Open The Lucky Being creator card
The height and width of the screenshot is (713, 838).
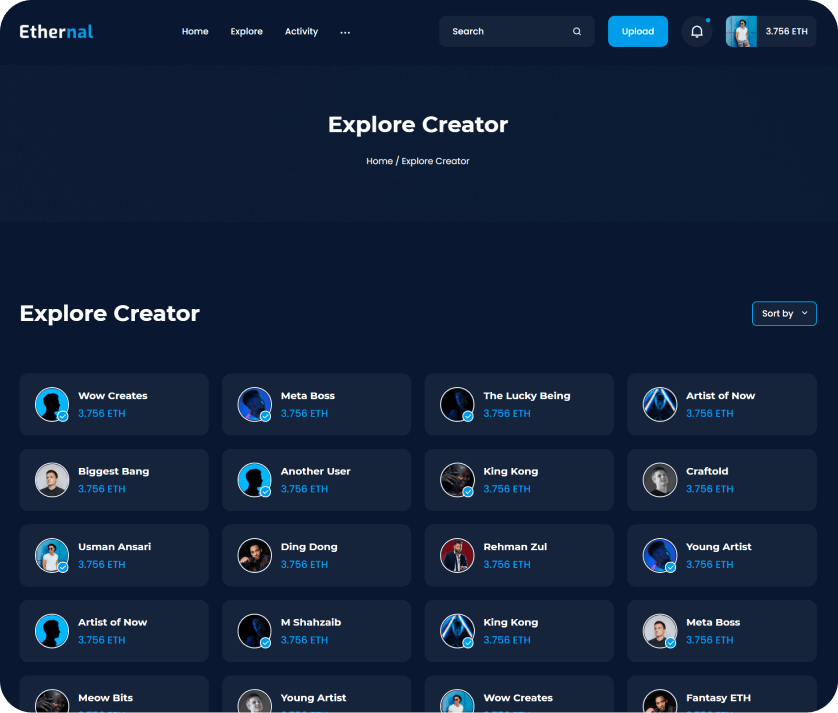[519, 405]
